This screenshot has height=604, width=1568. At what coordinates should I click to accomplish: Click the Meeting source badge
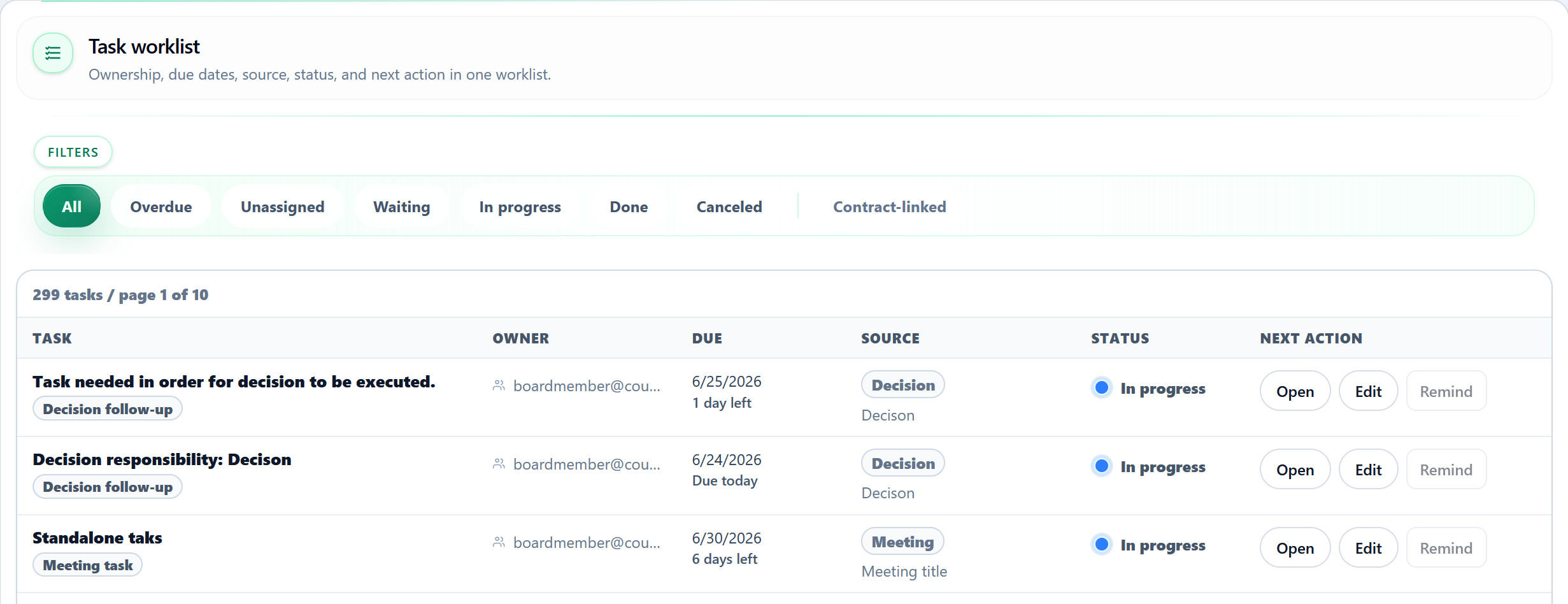[x=902, y=542]
